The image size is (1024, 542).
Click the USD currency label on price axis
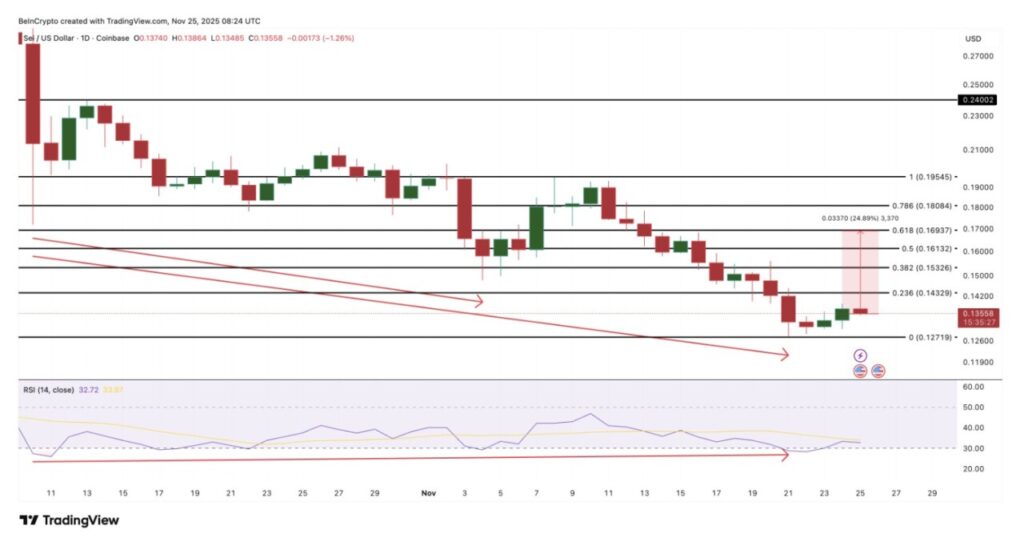[x=972, y=39]
